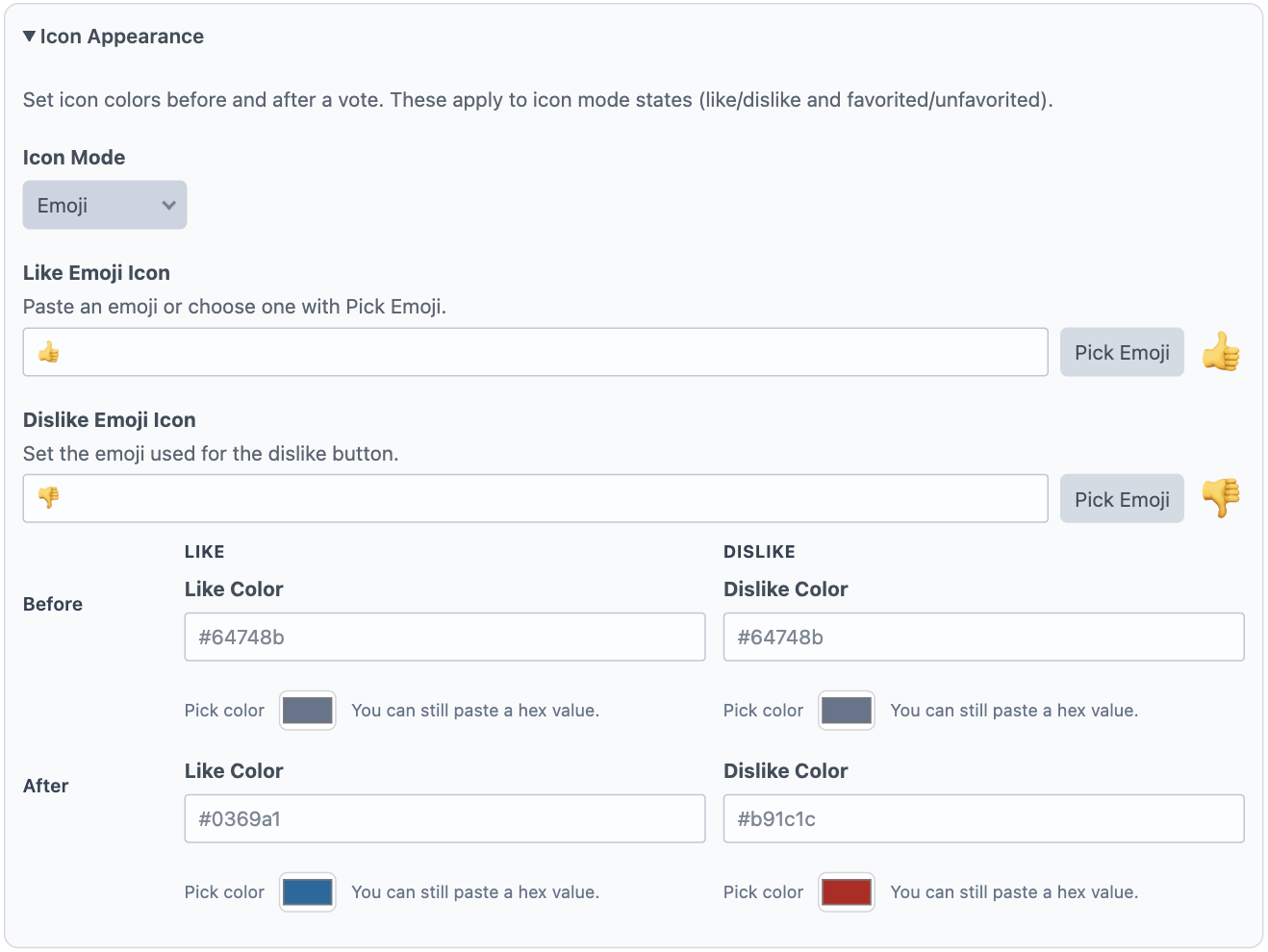This screenshot has height=952, width=1268.
Task: Open the Before Like color picker swatch
Action: 307,710
